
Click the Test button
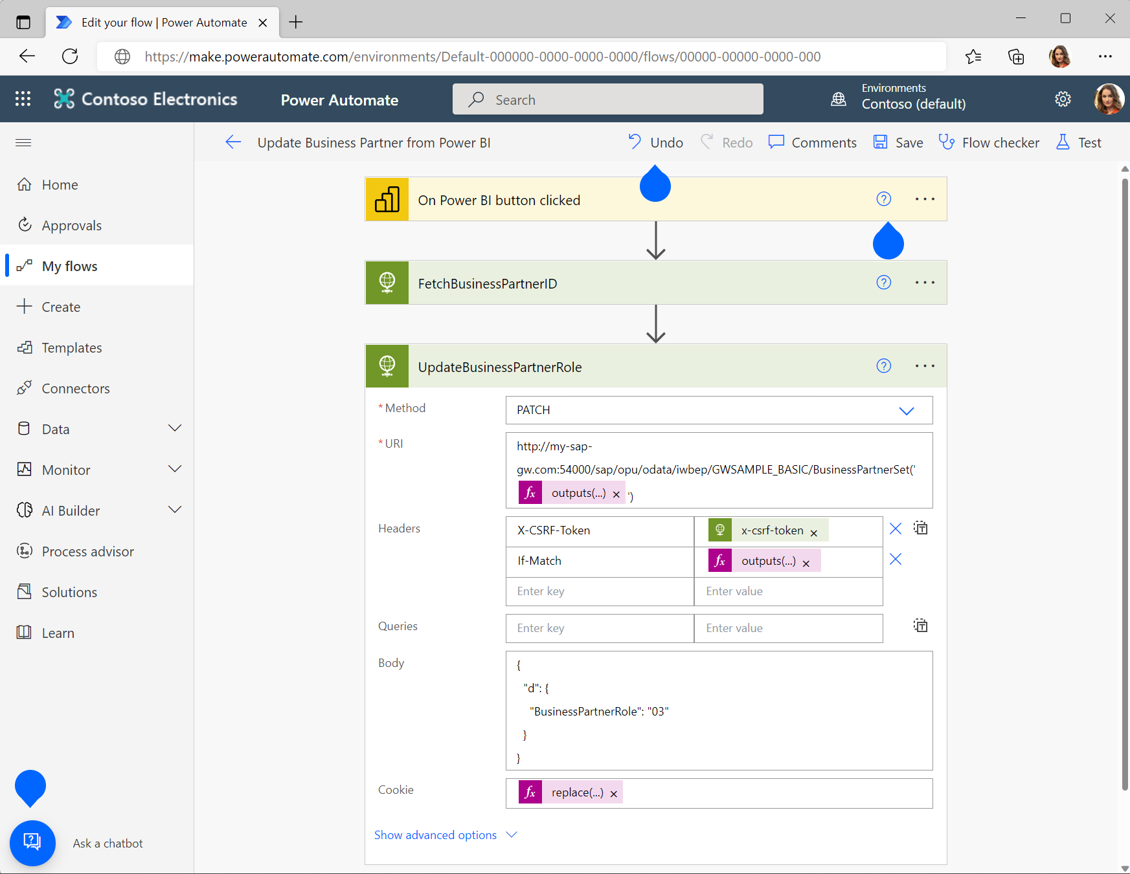(1079, 143)
